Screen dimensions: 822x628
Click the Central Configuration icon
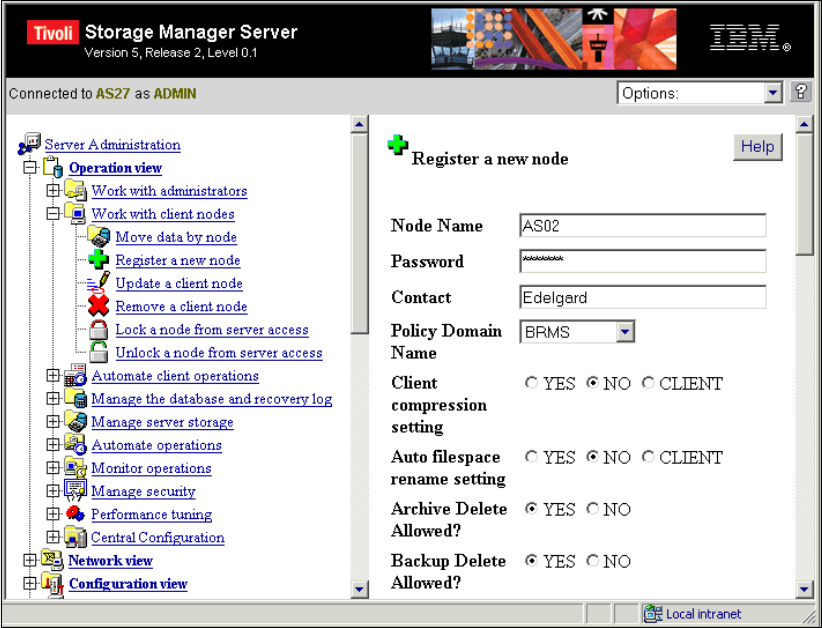(x=75, y=537)
